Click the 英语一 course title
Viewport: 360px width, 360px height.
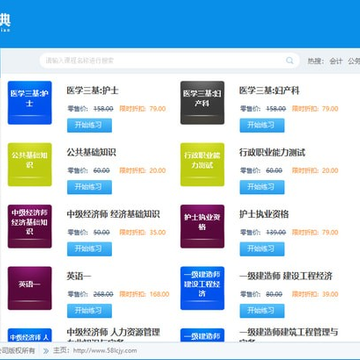tap(79, 276)
